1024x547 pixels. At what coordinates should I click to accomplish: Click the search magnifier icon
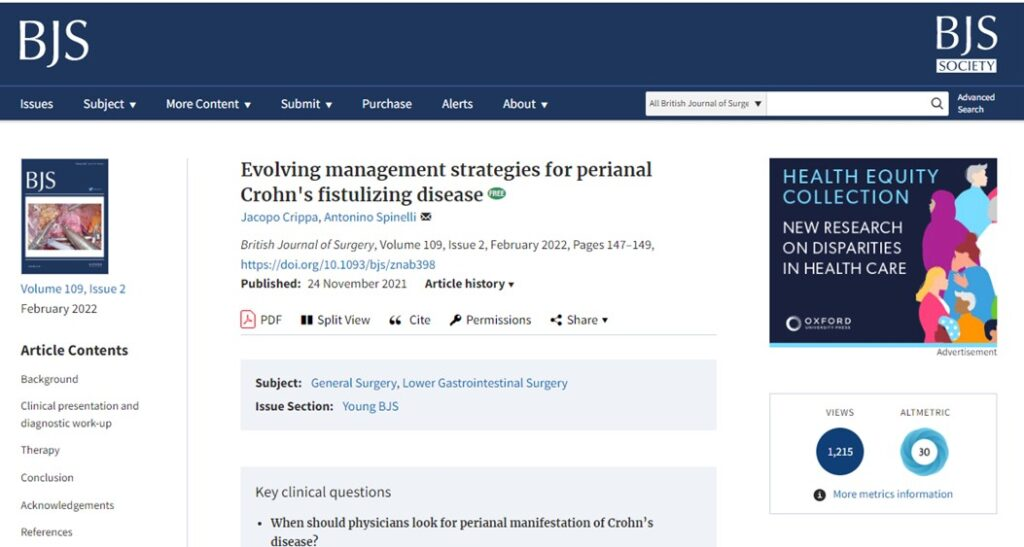937,103
